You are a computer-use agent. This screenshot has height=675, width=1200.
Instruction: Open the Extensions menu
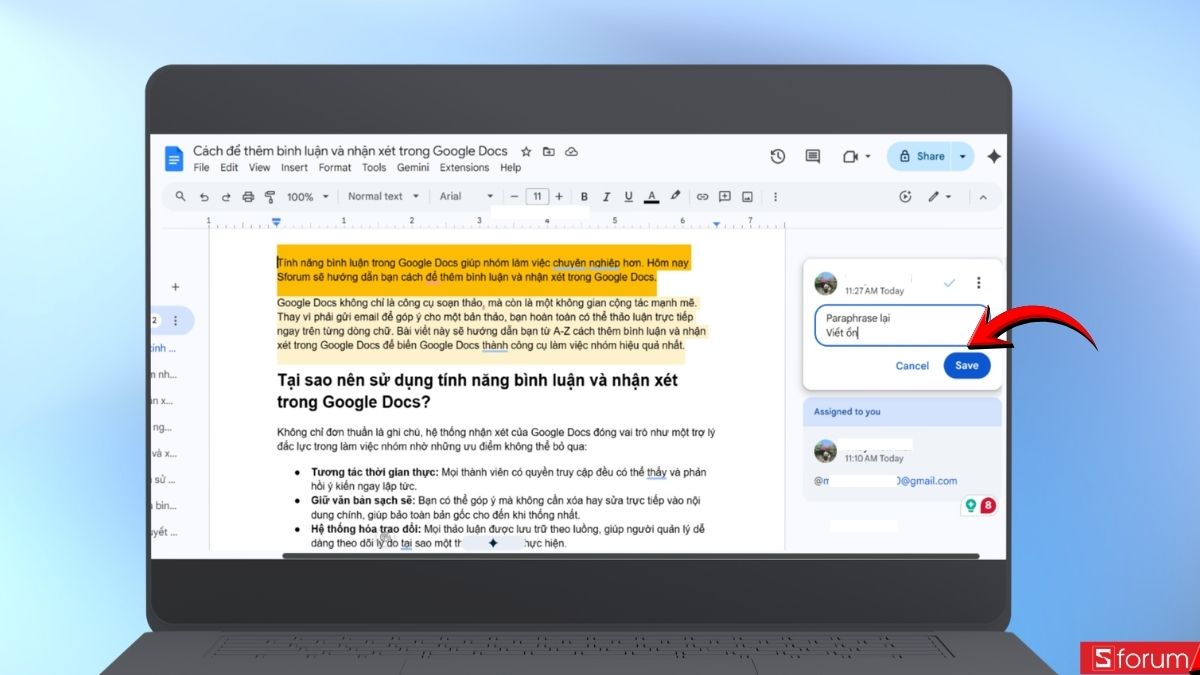[x=465, y=168]
